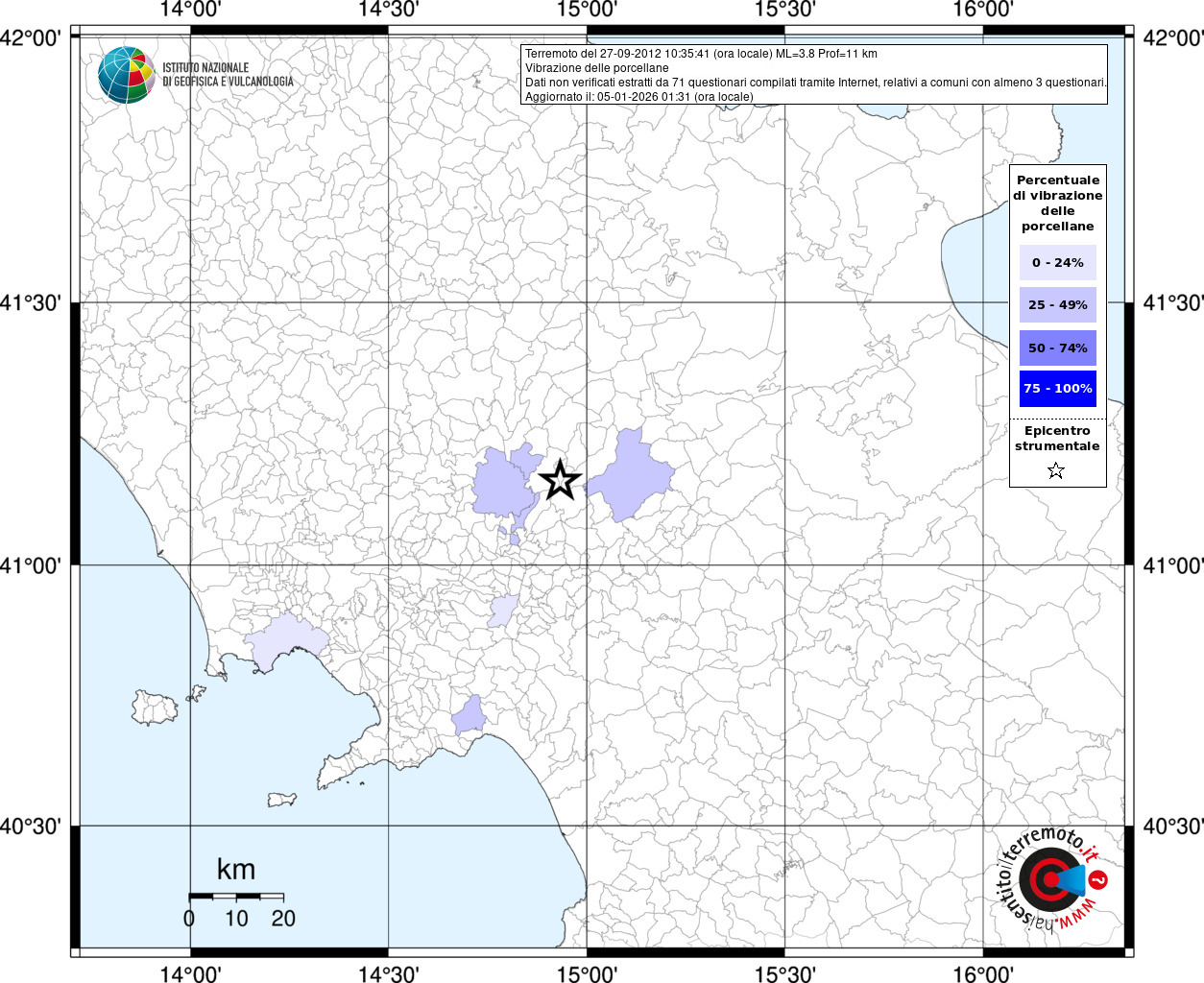Click the Ischia island outline

click(x=155, y=707)
